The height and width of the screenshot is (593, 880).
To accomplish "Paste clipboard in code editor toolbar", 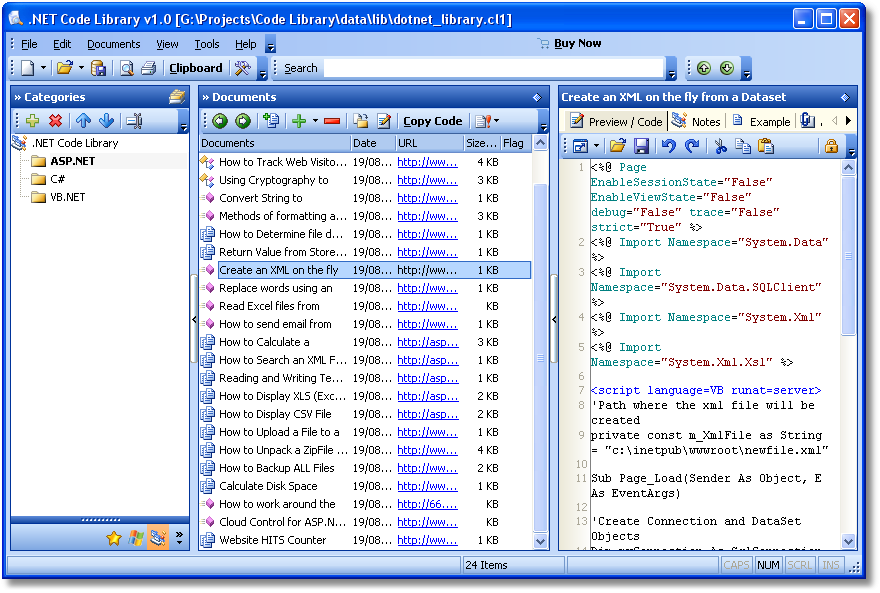I will pos(766,146).
